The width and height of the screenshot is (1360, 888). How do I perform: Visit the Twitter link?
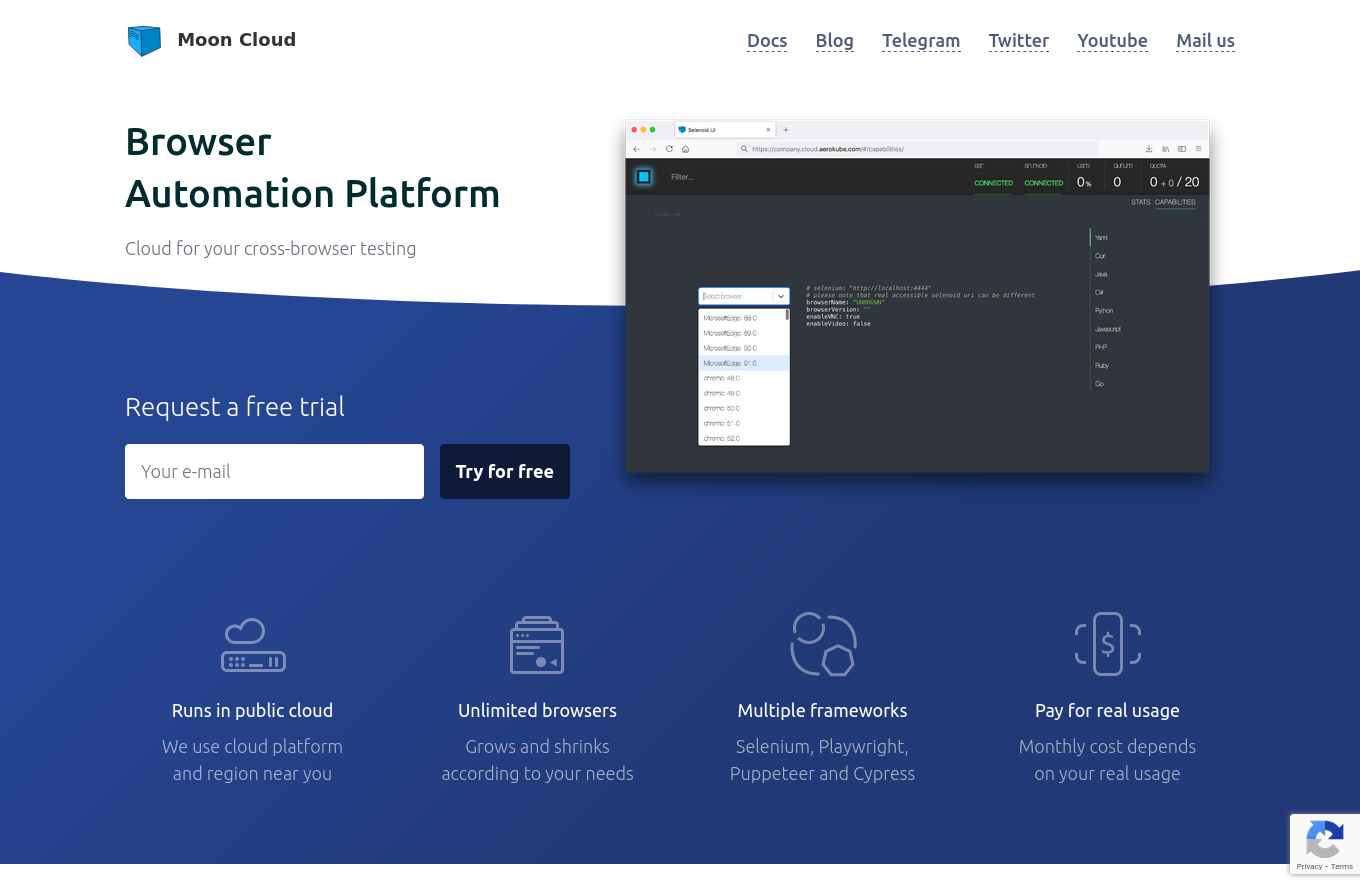[x=1019, y=41]
